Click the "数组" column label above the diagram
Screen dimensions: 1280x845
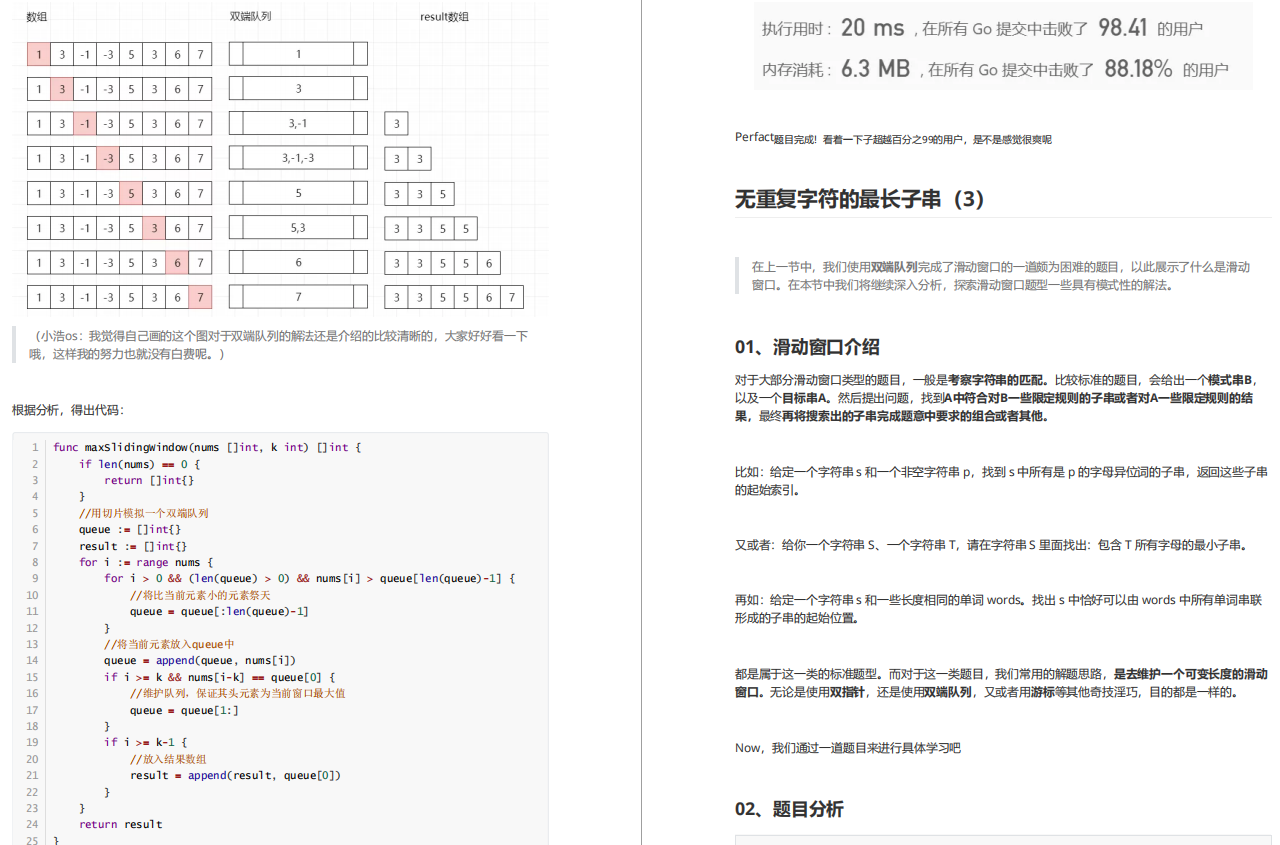coord(37,17)
